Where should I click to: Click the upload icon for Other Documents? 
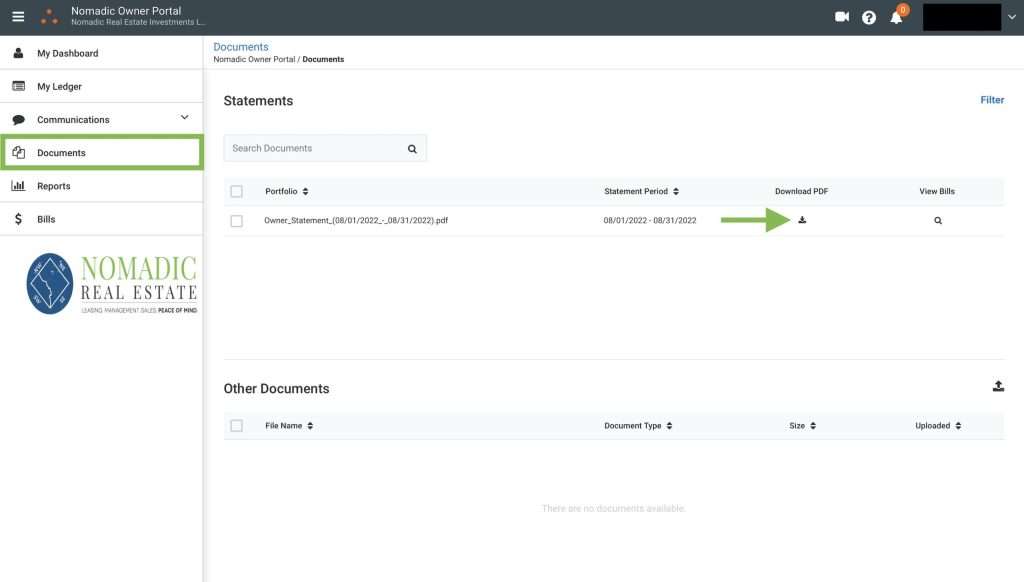(x=997, y=387)
